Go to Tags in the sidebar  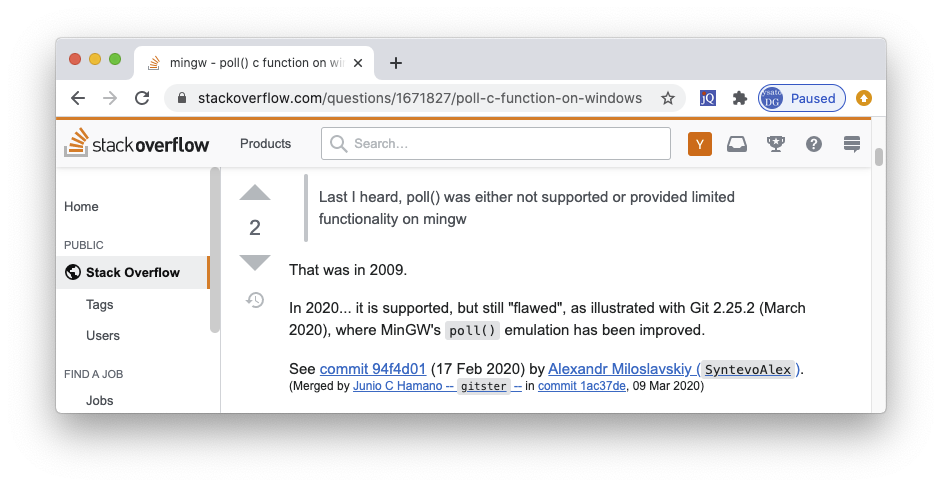[100, 305]
